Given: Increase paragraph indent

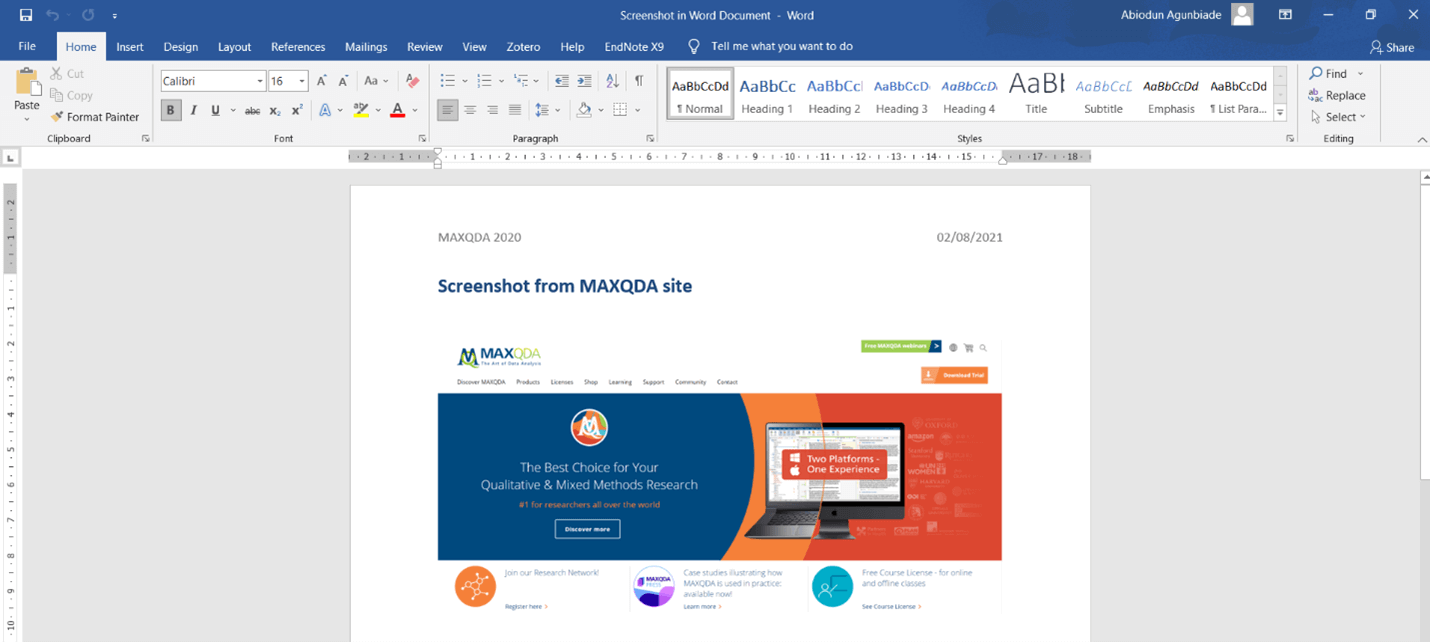Looking at the screenshot, I should [x=584, y=81].
